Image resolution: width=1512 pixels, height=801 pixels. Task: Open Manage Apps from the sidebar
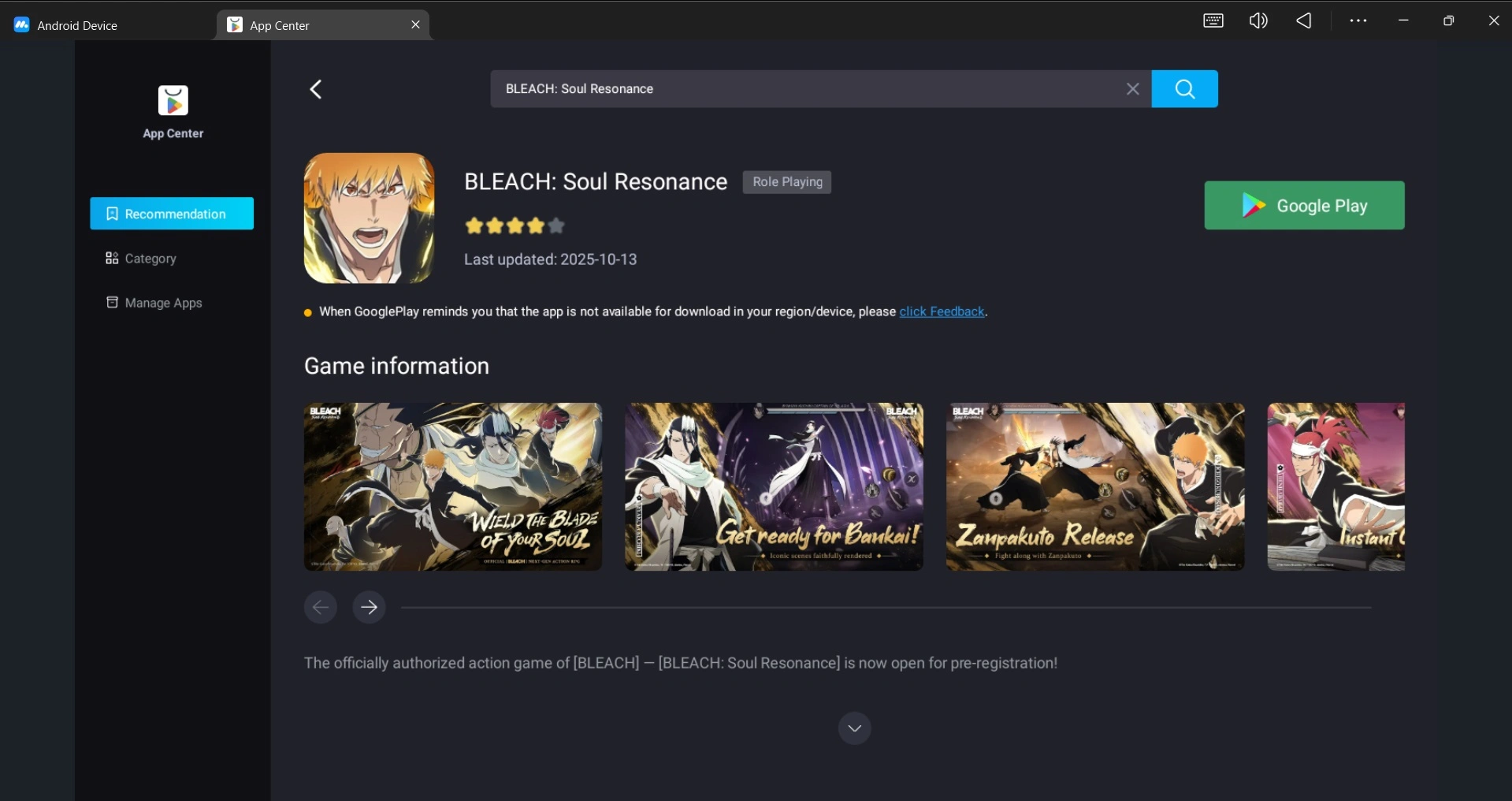click(112, 303)
